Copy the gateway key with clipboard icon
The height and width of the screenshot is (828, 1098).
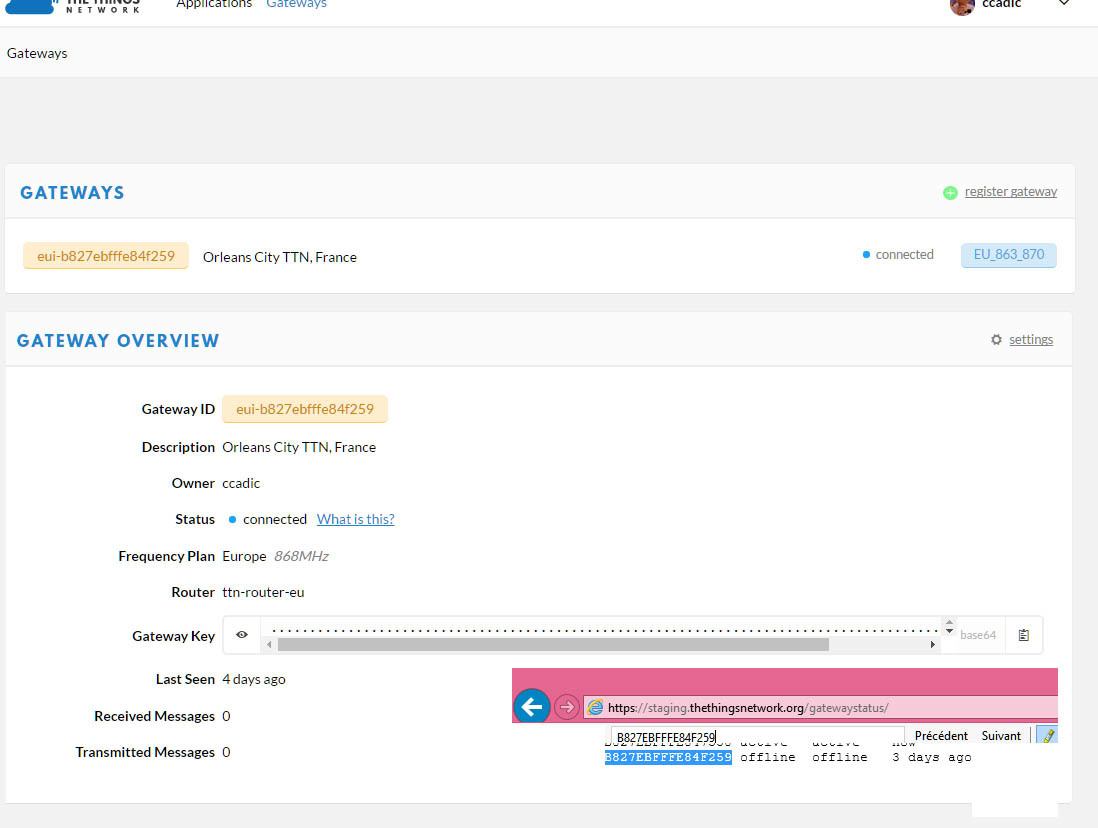point(1024,635)
